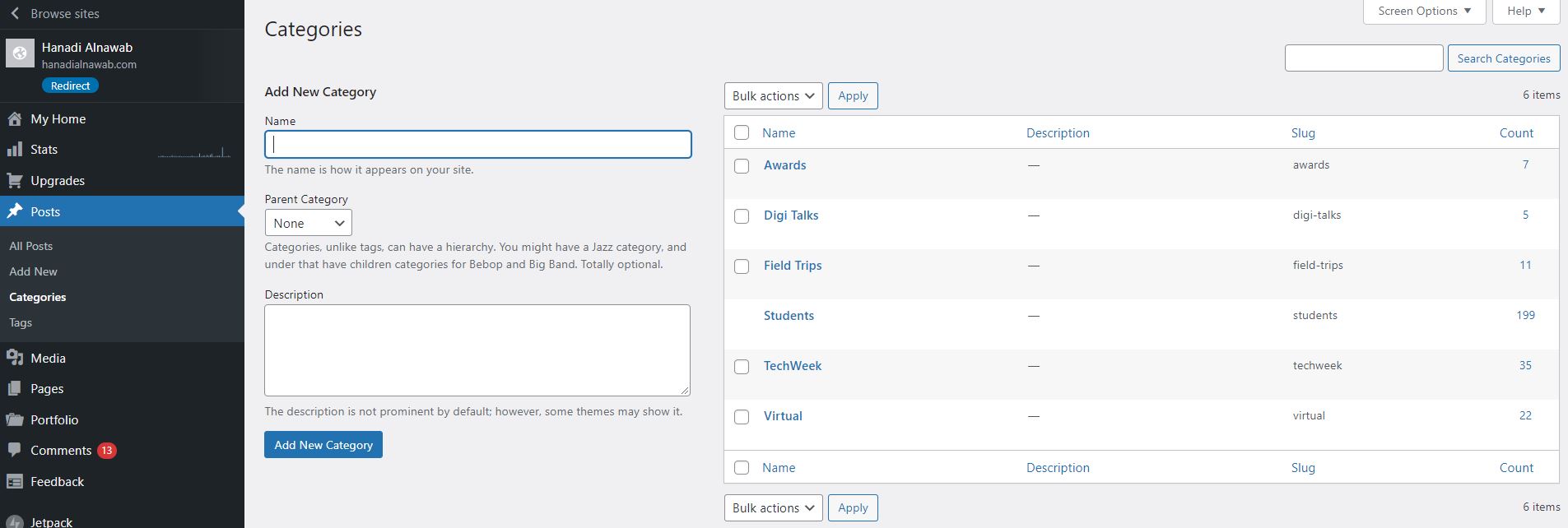
Task: Click the My Home house icon
Action: [15, 119]
